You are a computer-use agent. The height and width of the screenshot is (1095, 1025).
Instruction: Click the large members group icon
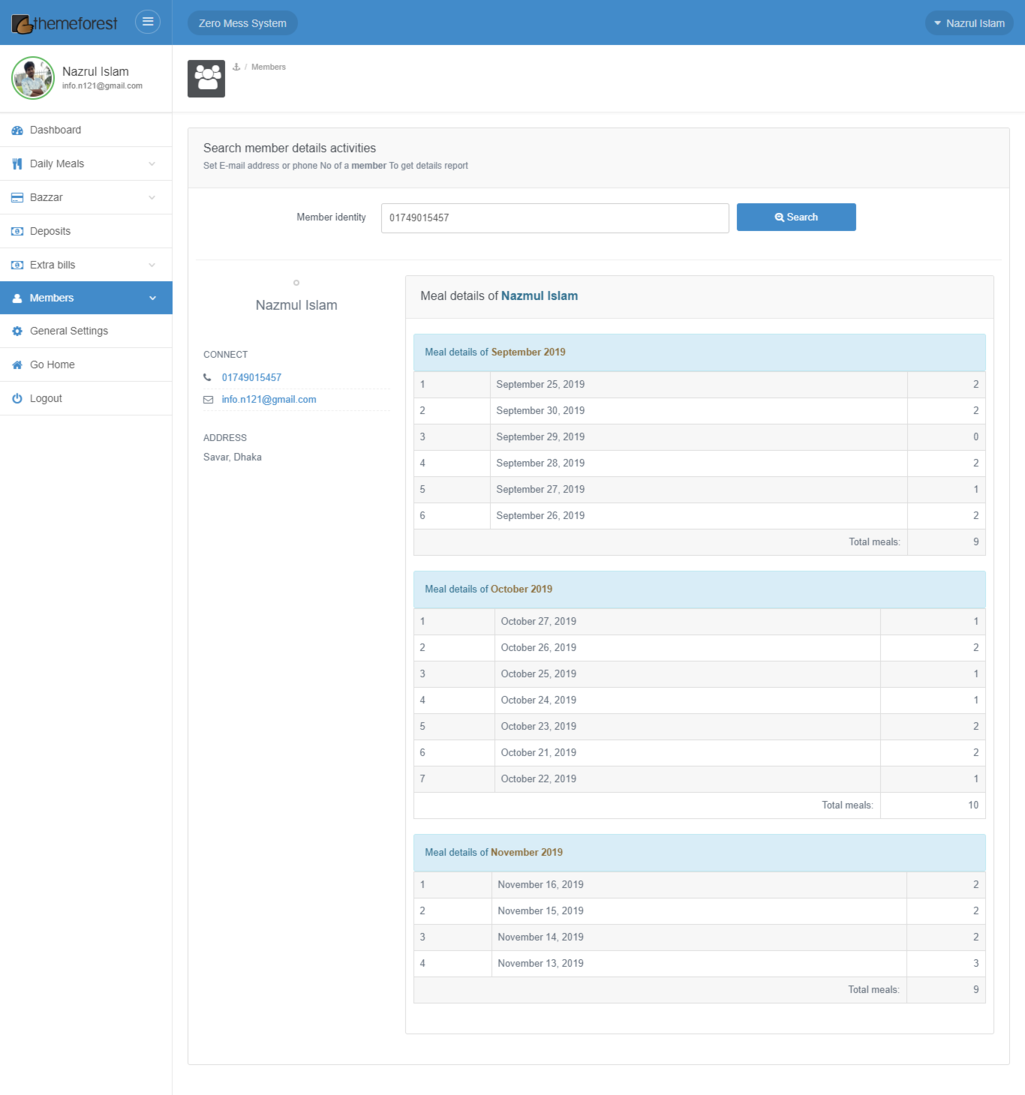point(206,79)
